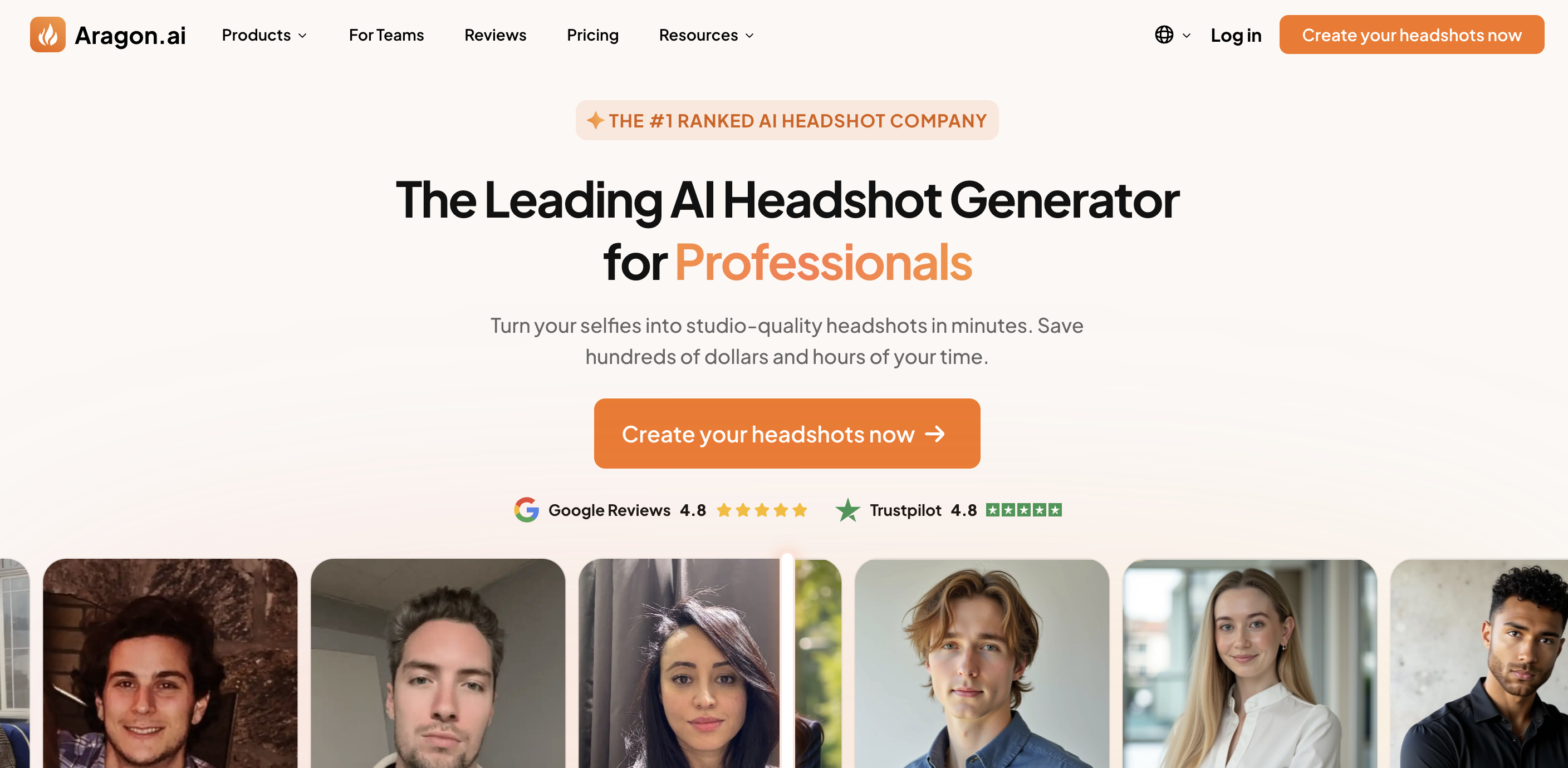Viewport: 1568px width, 768px height.
Task: Select the smiling curly-haired man selfie
Action: coord(170,664)
